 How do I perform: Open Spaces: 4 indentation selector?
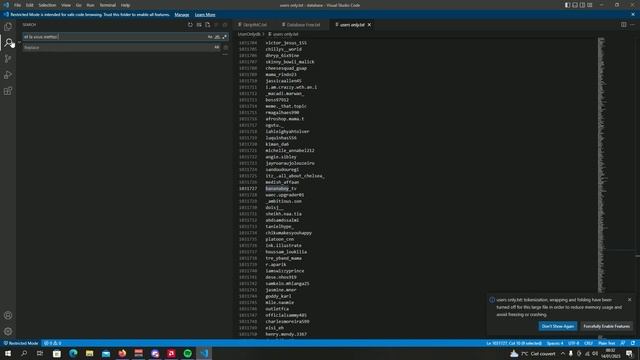tap(555, 343)
